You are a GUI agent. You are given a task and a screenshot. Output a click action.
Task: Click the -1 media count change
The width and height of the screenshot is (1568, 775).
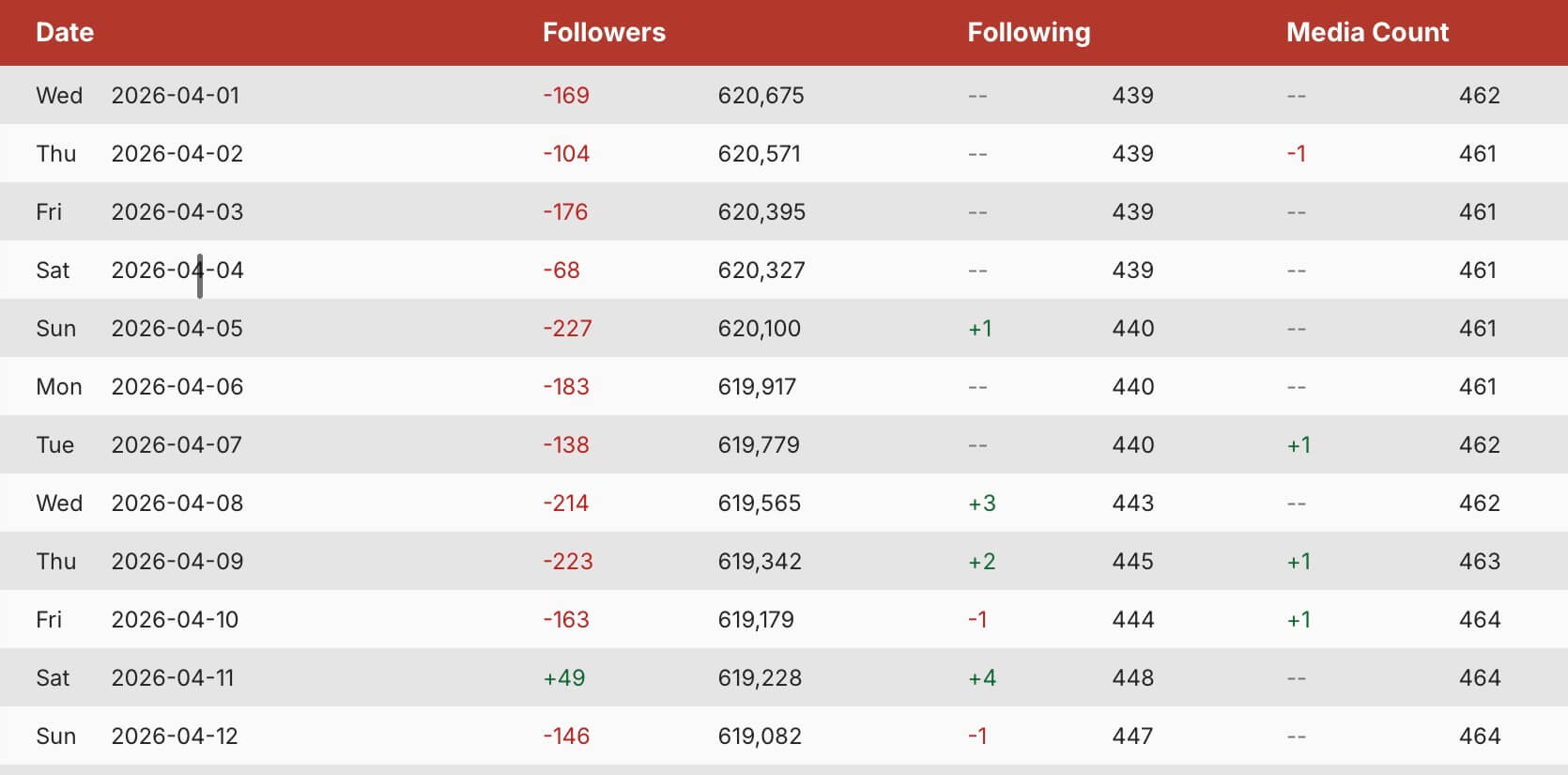[x=1296, y=154]
